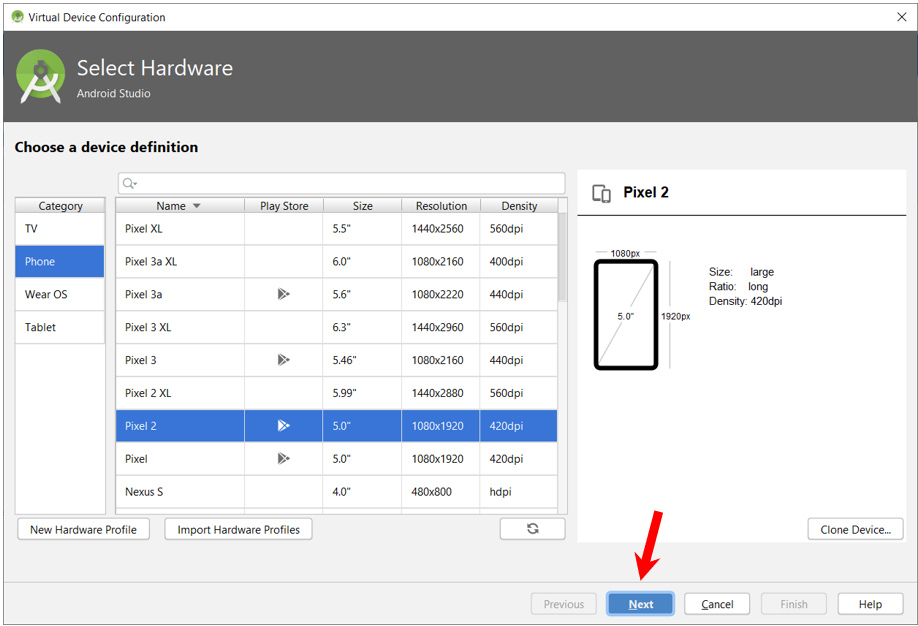
Task: Click the device icon beside Pixel 2 title
Action: [x=601, y=193]
